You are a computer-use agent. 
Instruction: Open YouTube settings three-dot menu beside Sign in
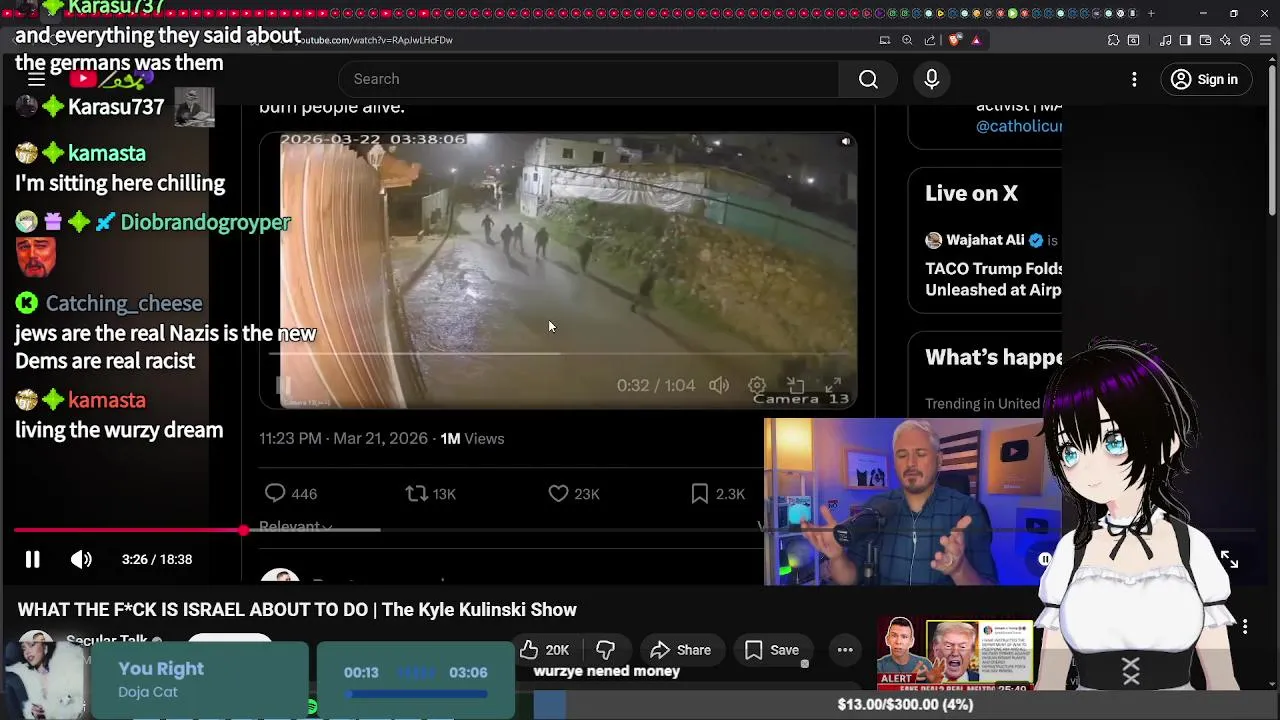click(1134, 79)
